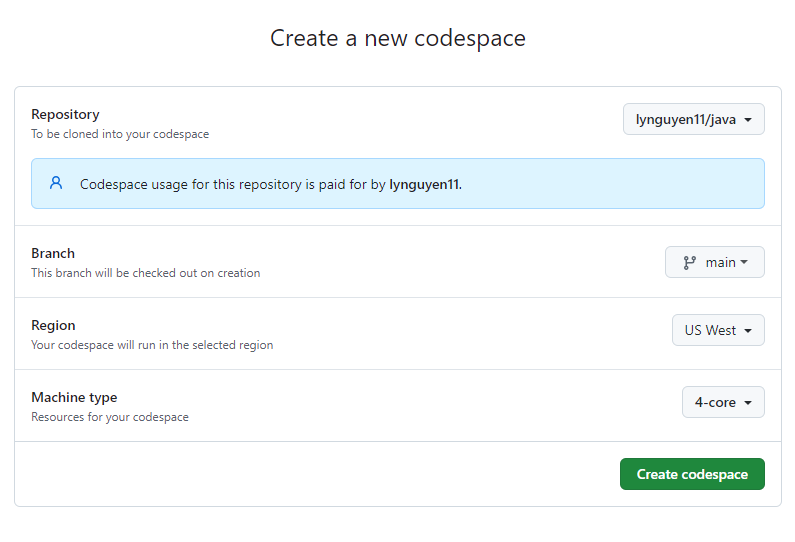Image resolution: width=795 pixels, height=542 pixels.
Task: Click the person icon in the usage banner
Action: 56,183
